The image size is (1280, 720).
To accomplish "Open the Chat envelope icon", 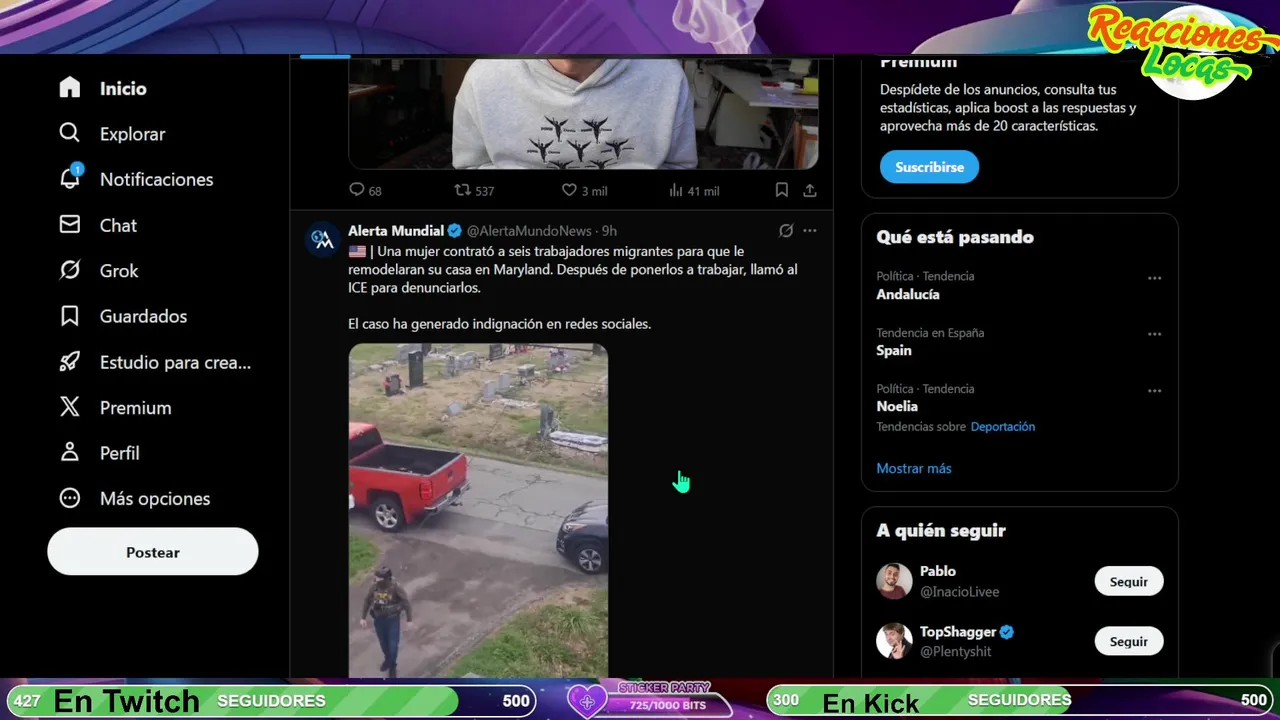I will (69, 225).
